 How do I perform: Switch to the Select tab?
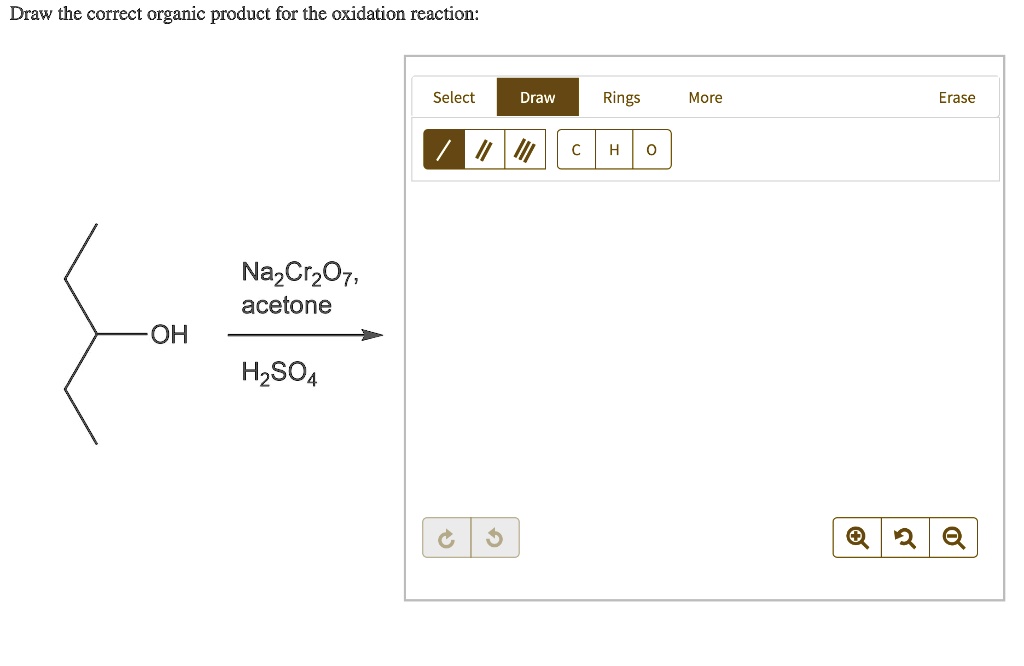(x=454, y=97)
